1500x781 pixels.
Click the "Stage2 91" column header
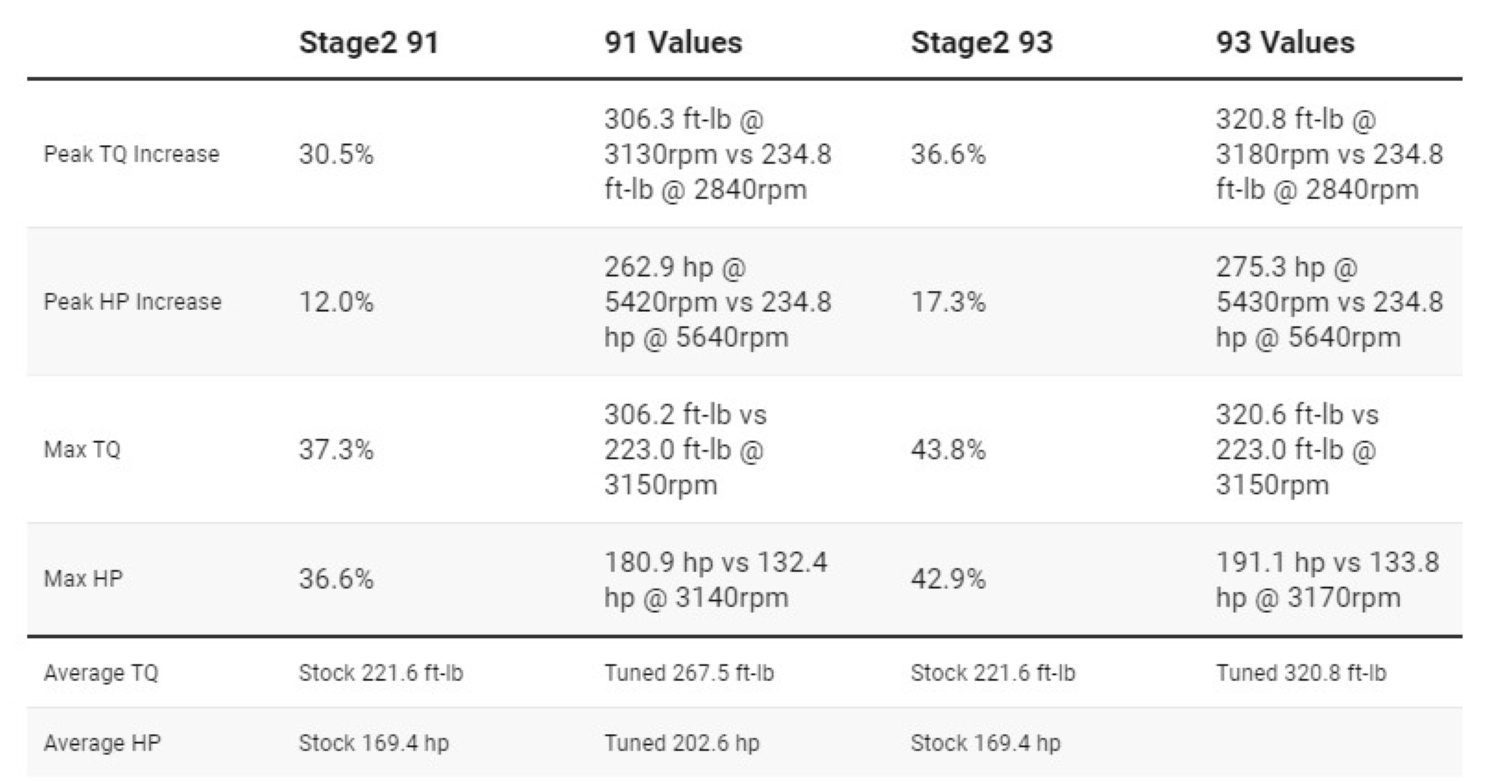(368, 42)
